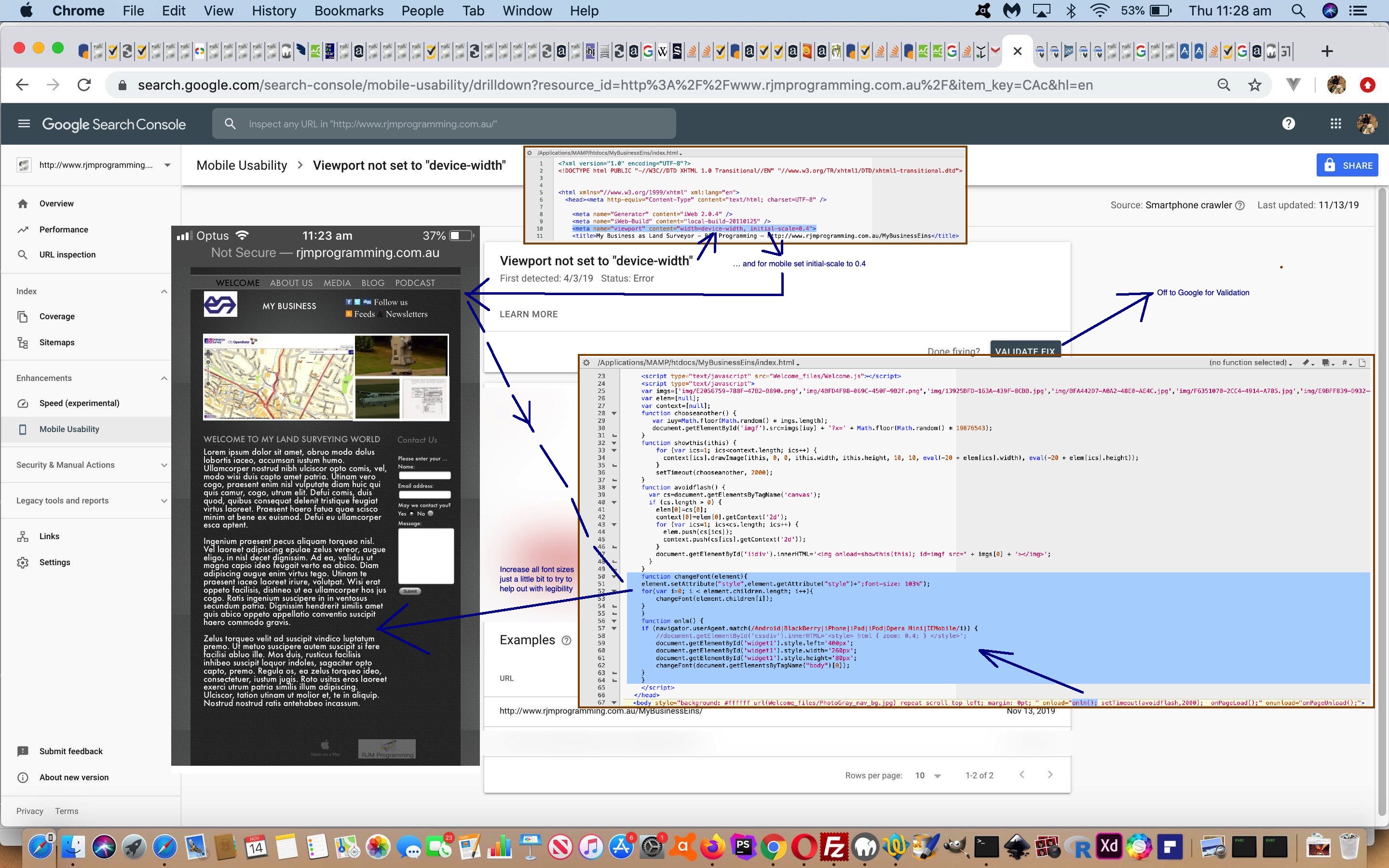Open the Privacy link
Image resolution: width=1389 pixels, height=868 pixels.
click(30, 811)
